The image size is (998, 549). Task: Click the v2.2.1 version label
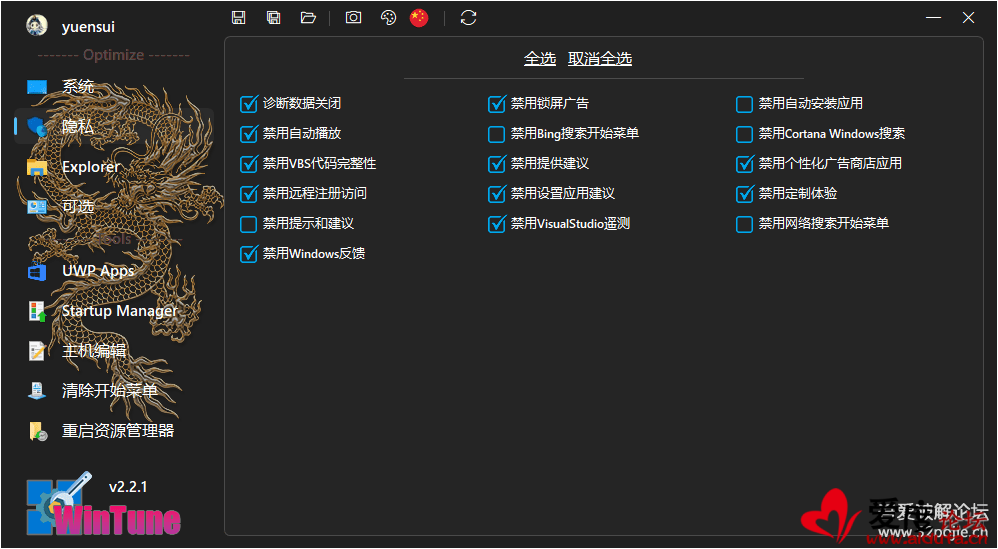pyautogui.click(x=128, y=487)
